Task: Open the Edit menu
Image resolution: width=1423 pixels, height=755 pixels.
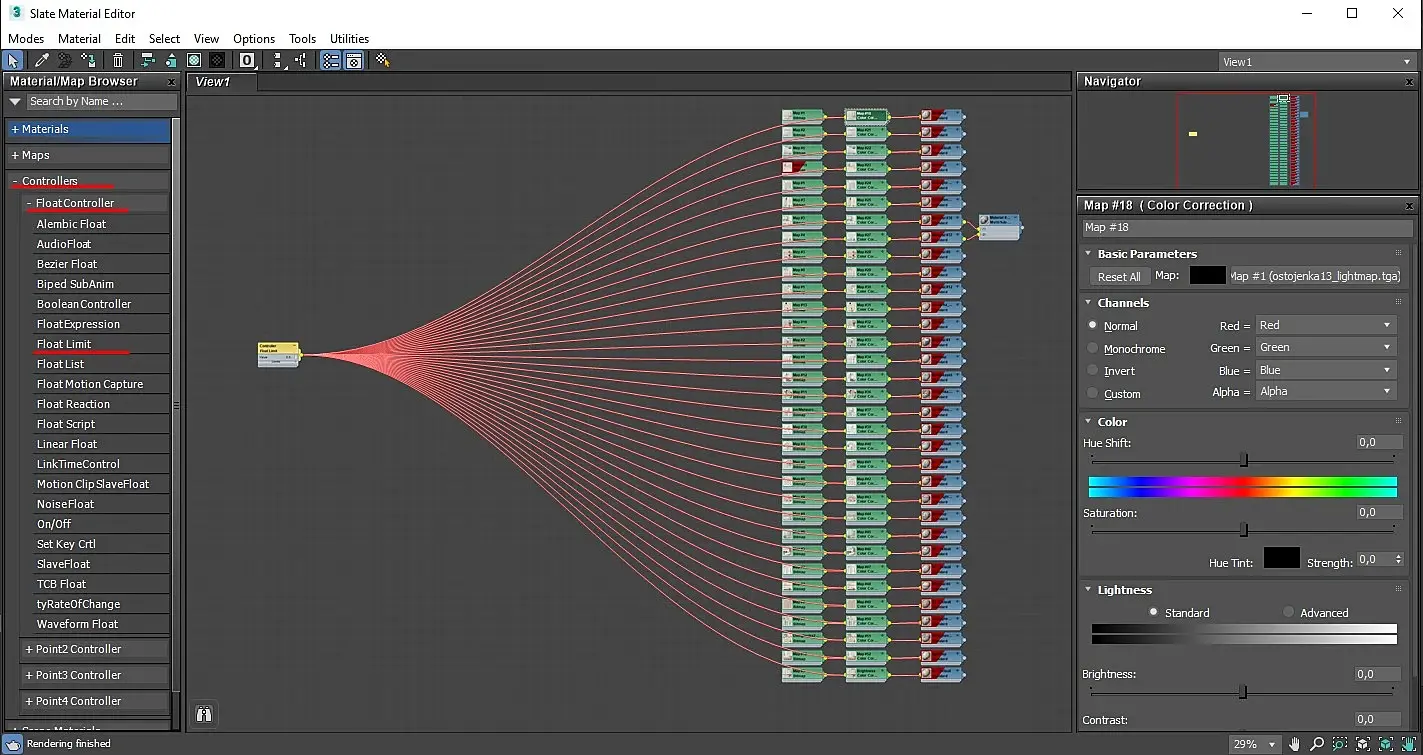Action: [x=125, y=38]
